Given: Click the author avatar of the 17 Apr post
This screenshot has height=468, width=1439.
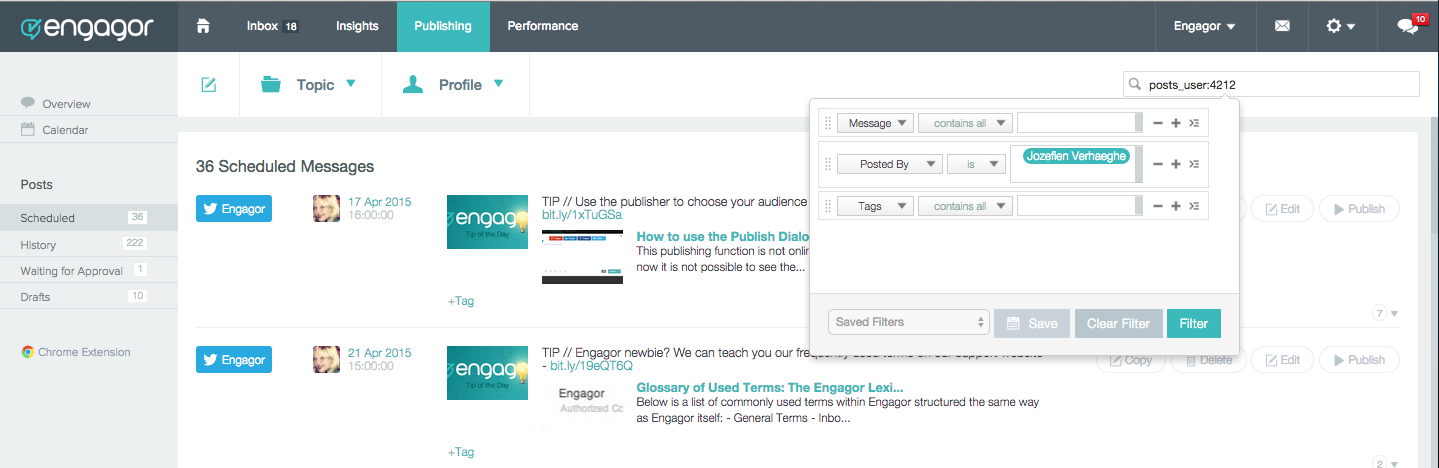Looking at the screenshot, I should coord(327,208).
